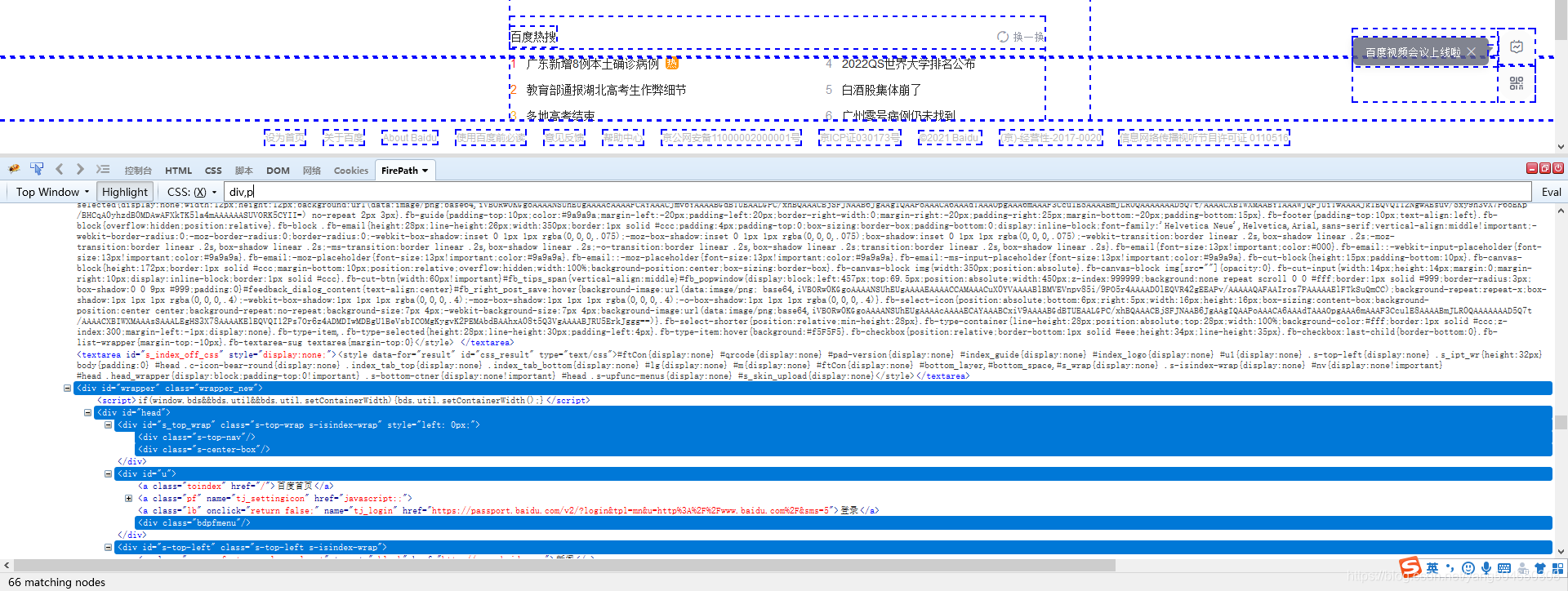Expand the a class="pf" node
The width and height of the screenshot is (1568, 591).
pos(129,498)
